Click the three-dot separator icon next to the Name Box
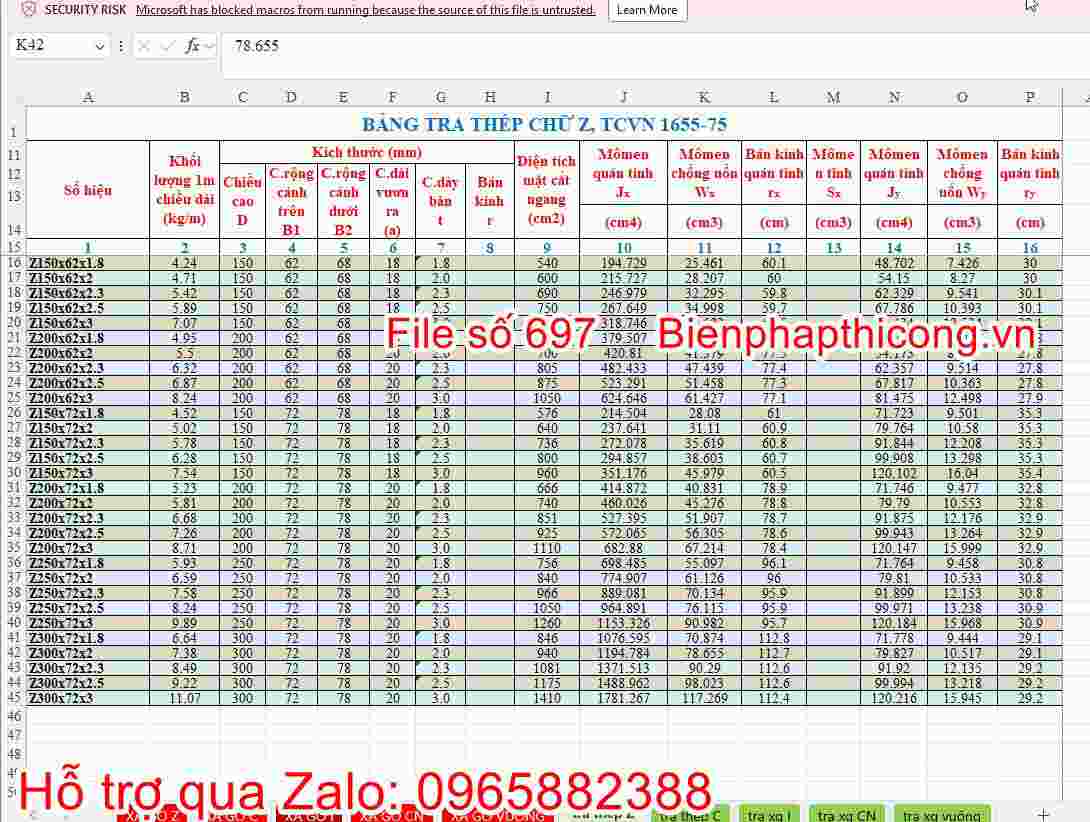Image resolution: width=1090 pixels, height=822 pixels. [120, 45]
